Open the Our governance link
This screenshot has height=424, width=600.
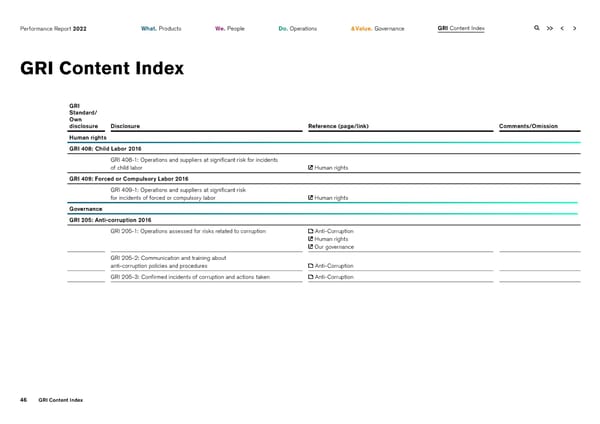[334, 247]
